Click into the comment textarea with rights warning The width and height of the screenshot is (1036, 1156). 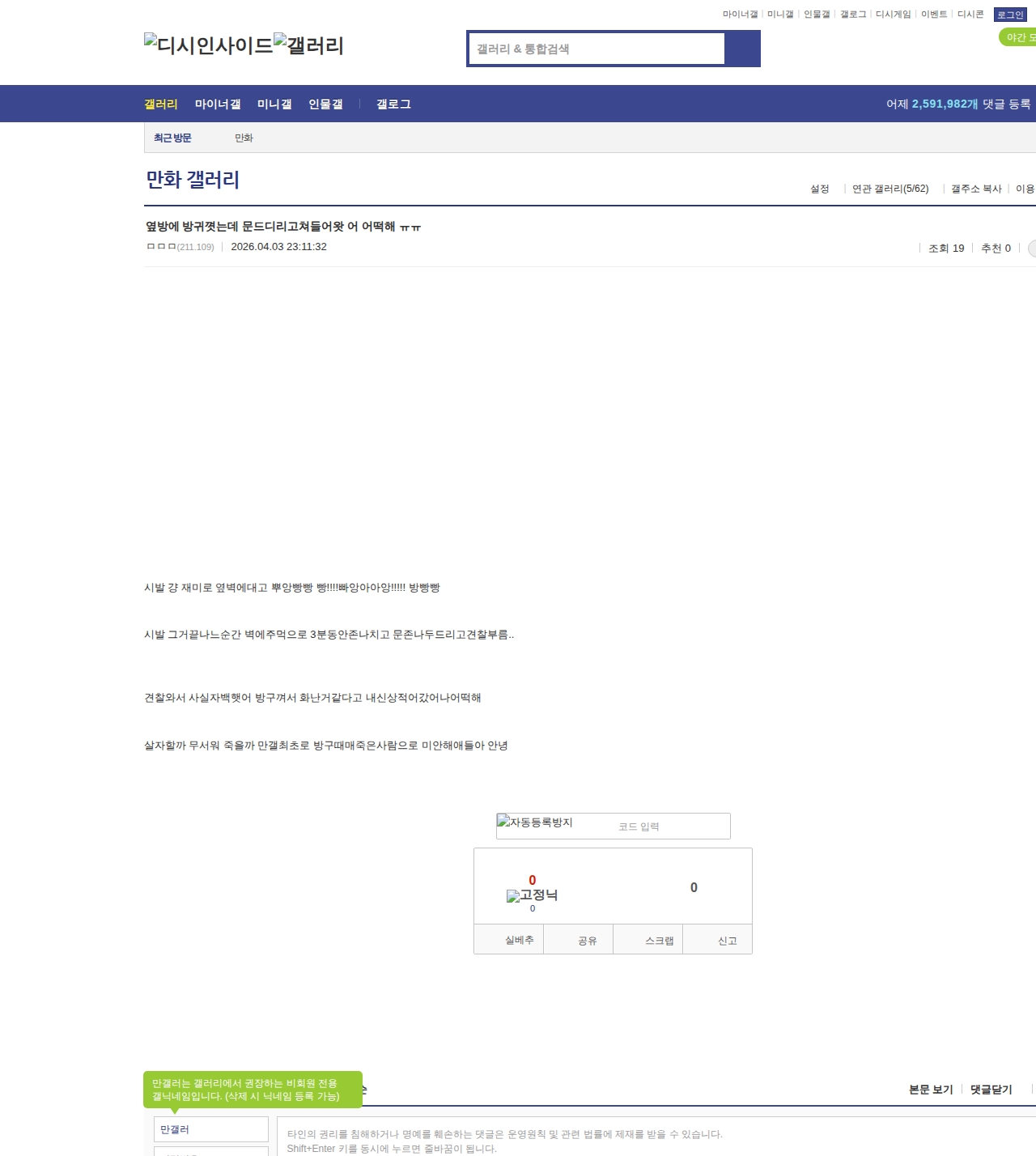tap(656, 1137)
